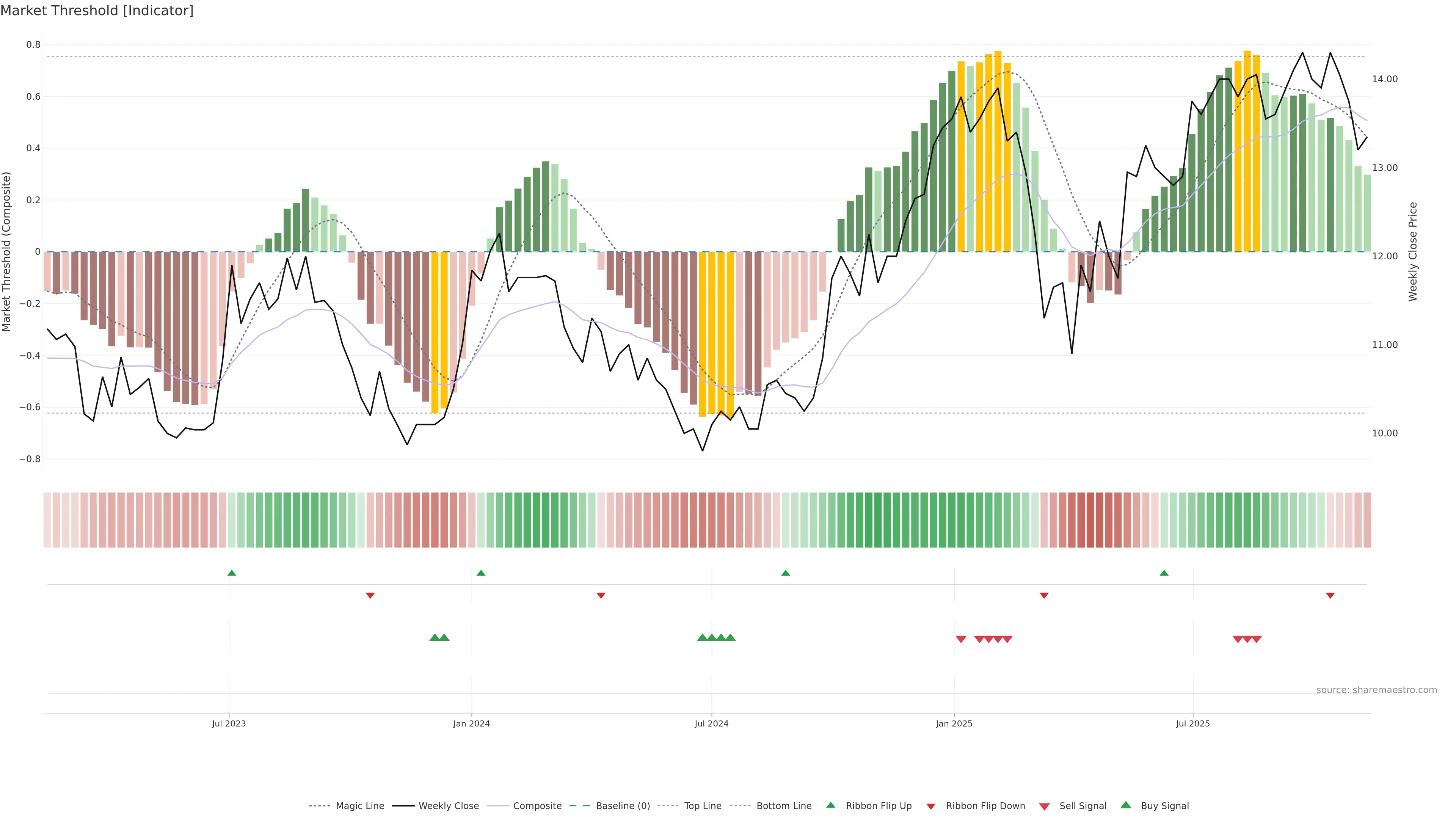Click the Market Threshold [Indicator] title
Image resolution: width=1456 pixels, height=819 pixels.
pos(97,11)
